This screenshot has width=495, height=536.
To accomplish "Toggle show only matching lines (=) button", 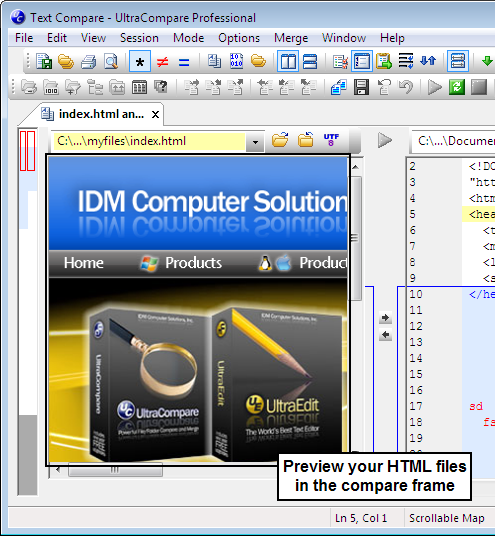I will [x=184, y=62].
